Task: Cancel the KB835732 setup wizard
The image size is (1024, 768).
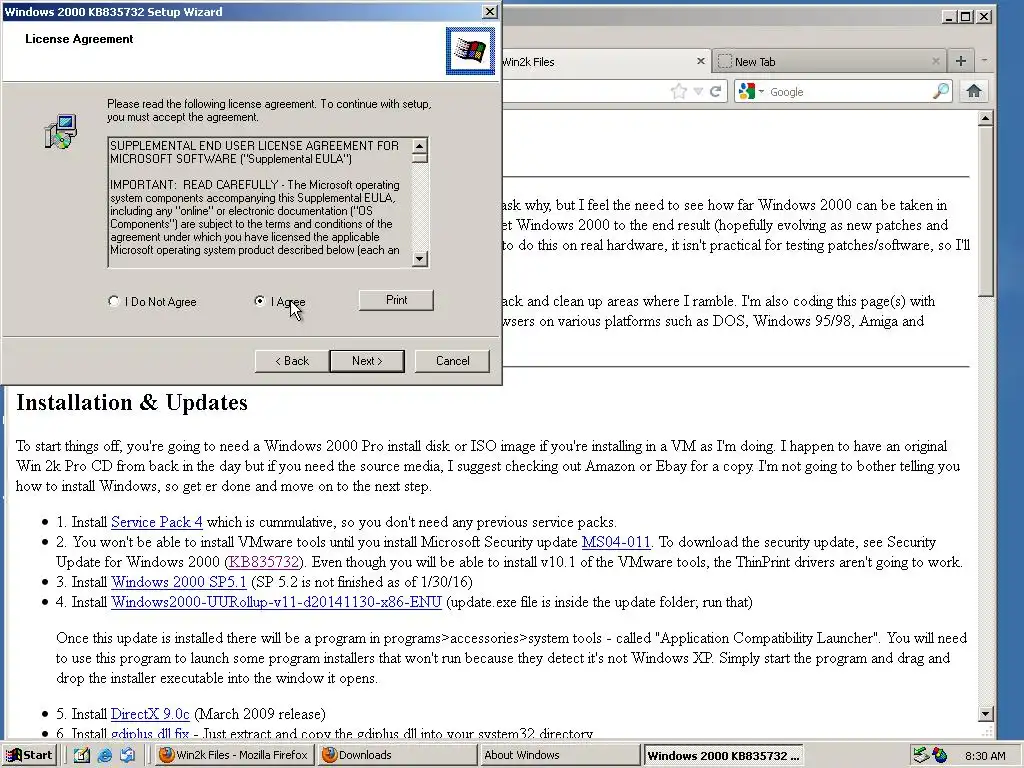Action: click(452, 360)
